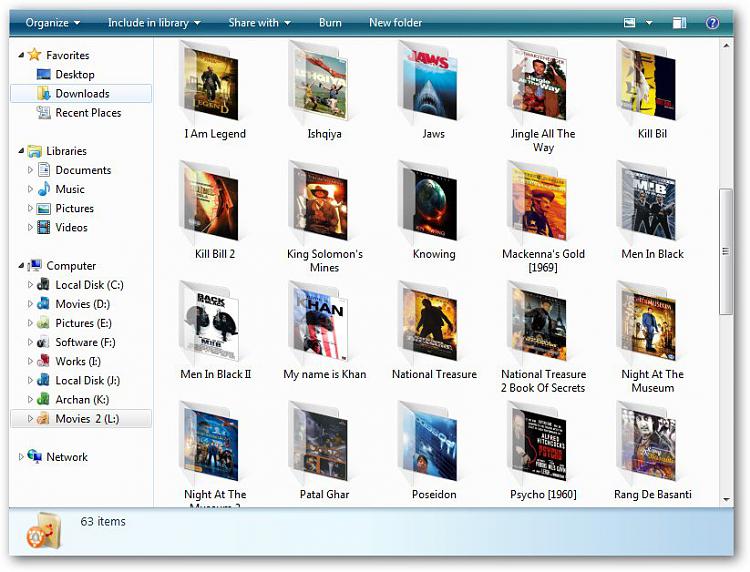Collapse the Favorites tree group
This screenshot has height=572, width=750.
21,55
